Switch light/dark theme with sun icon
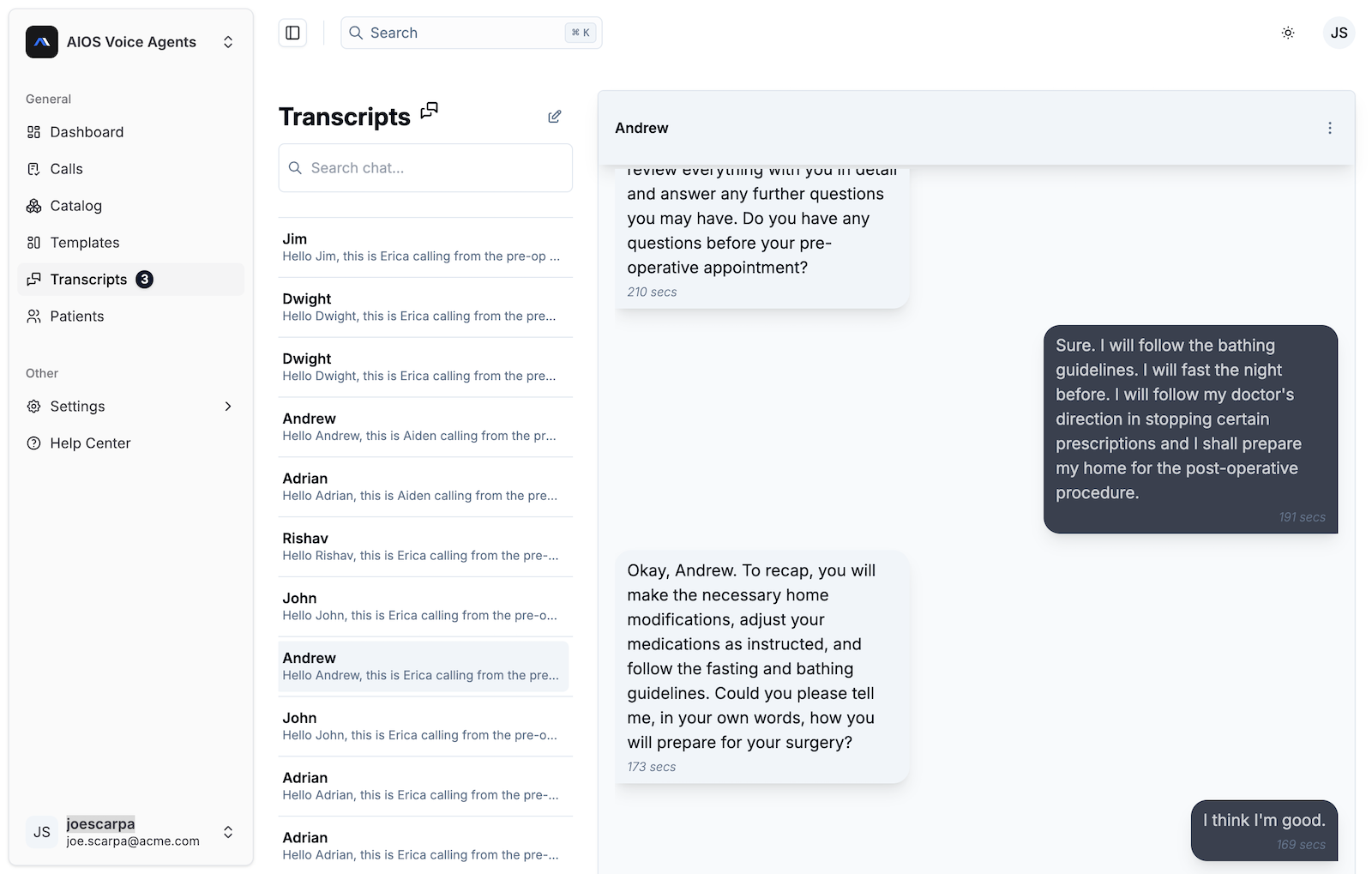The image size is (1372, 874). click(1287, 33)
